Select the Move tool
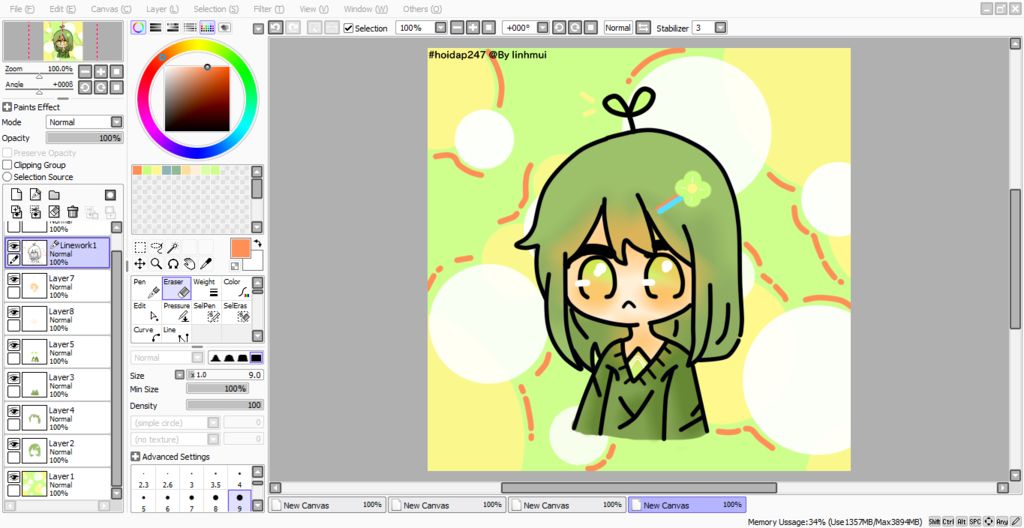 pyautogui.click(x=140, y=263)
